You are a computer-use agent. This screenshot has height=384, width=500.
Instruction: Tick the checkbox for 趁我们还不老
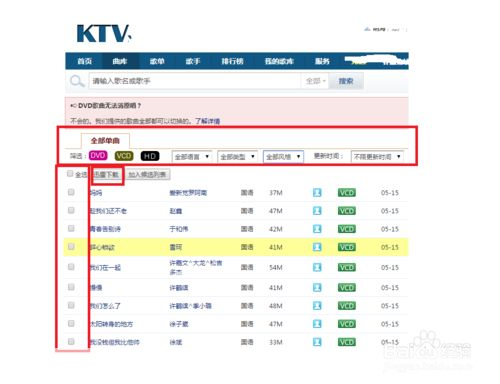[x=71, y=210]
